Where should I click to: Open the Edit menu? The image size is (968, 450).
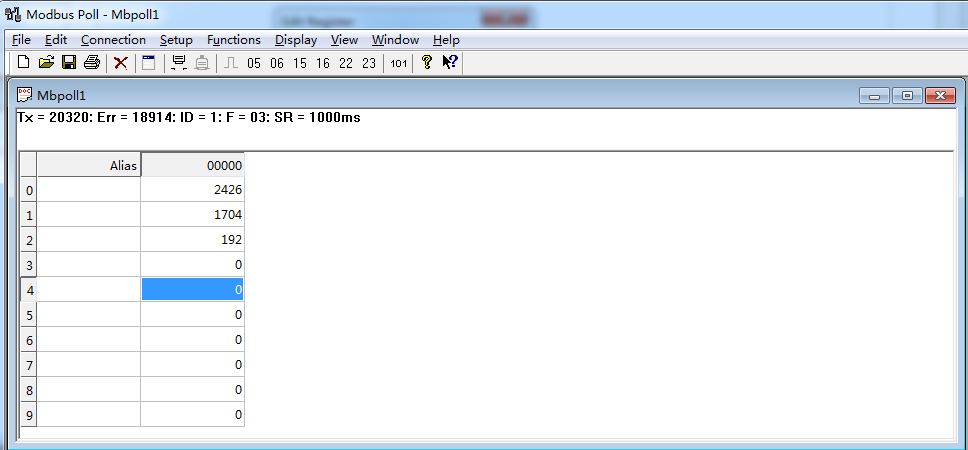click(56, 40)
